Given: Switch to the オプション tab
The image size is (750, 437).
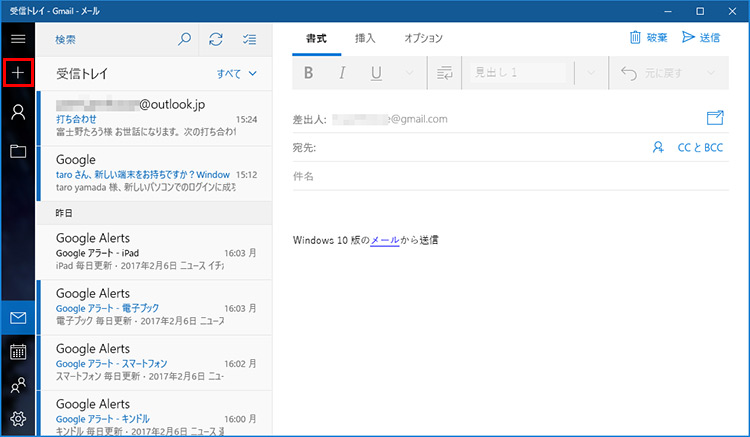Looking at the screenshot, I should pos(423,38).
